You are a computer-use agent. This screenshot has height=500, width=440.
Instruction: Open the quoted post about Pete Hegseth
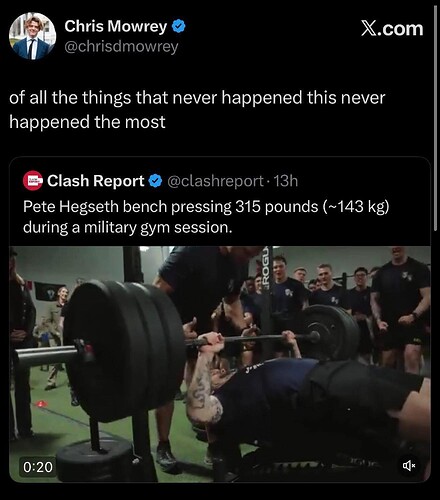[x=220, y=319]
